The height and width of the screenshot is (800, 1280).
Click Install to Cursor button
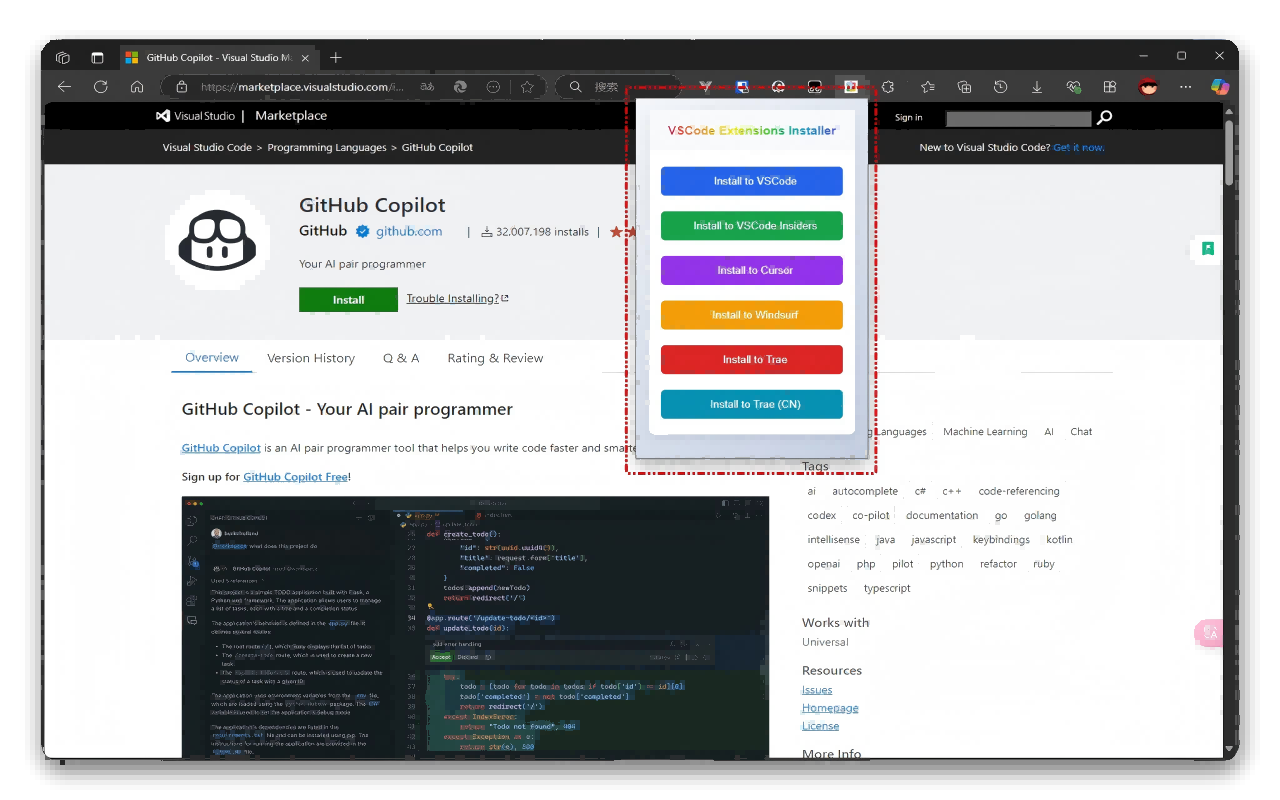[752, 270]
